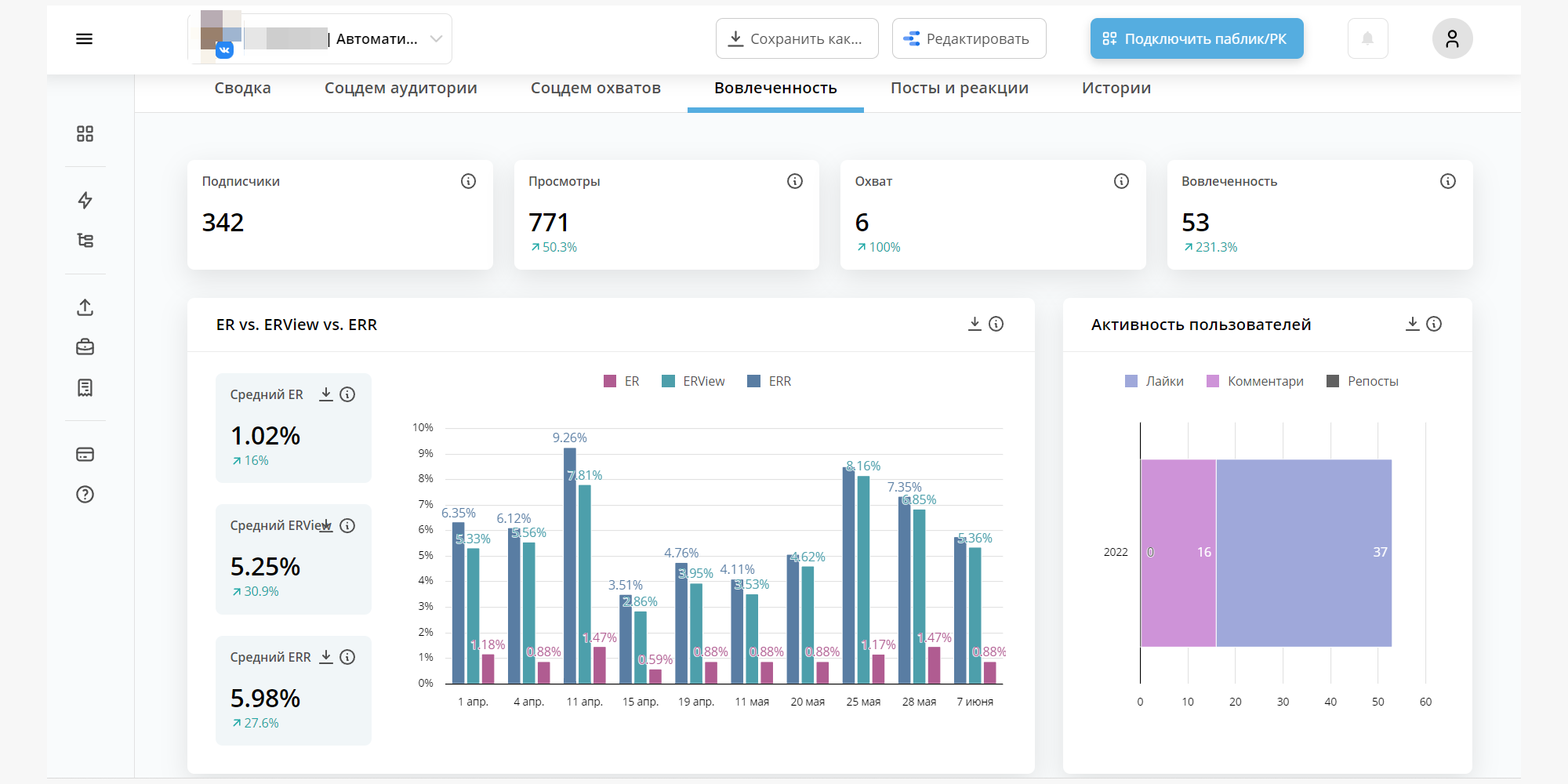Download the Средний ER metric
Screen dimensions: 1568x784
[326, 394]
